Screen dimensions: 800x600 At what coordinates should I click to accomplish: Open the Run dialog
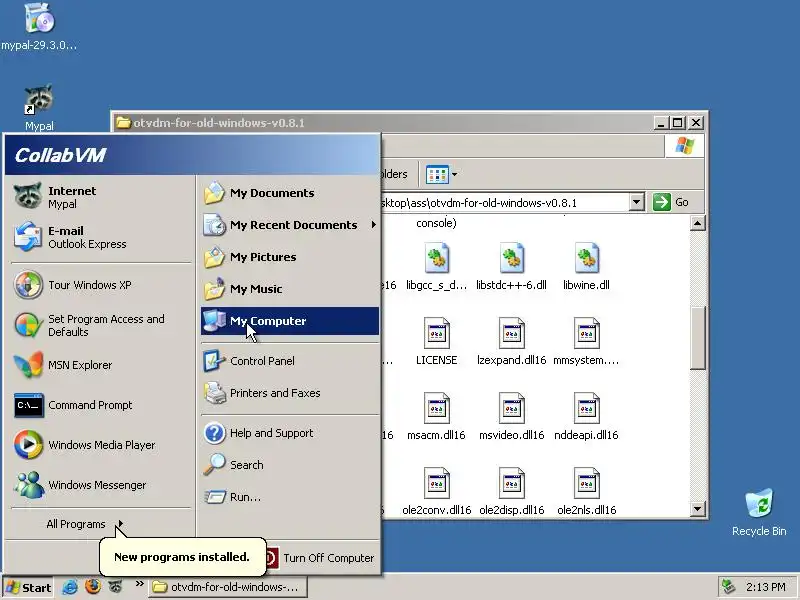click(290, 497)
